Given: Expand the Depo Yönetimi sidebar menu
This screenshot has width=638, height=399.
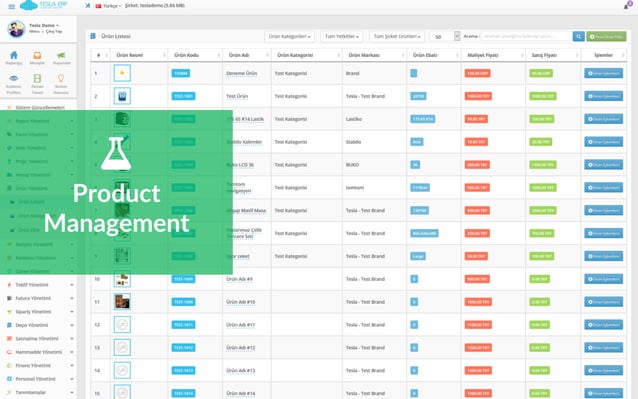Looking at the screenshot, I should 40,325.
